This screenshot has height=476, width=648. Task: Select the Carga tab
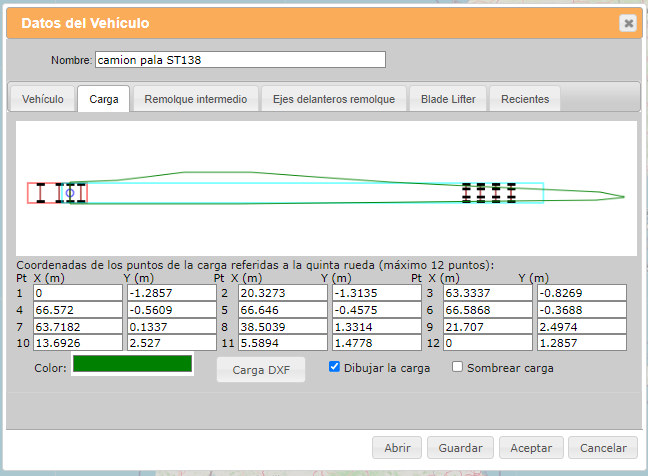tap(104, 99)
